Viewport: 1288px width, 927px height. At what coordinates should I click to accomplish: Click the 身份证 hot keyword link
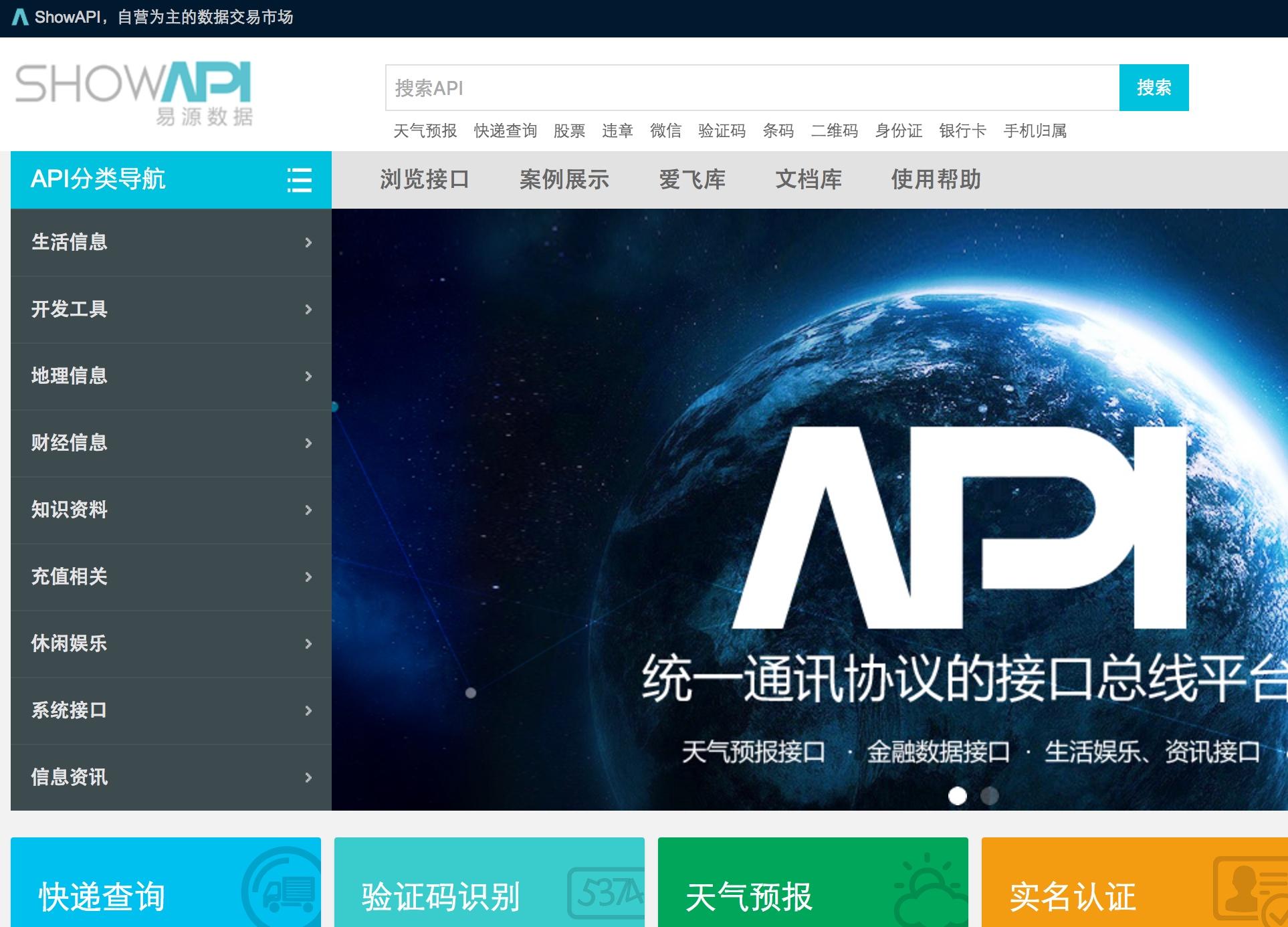click(x=899, y=130)
